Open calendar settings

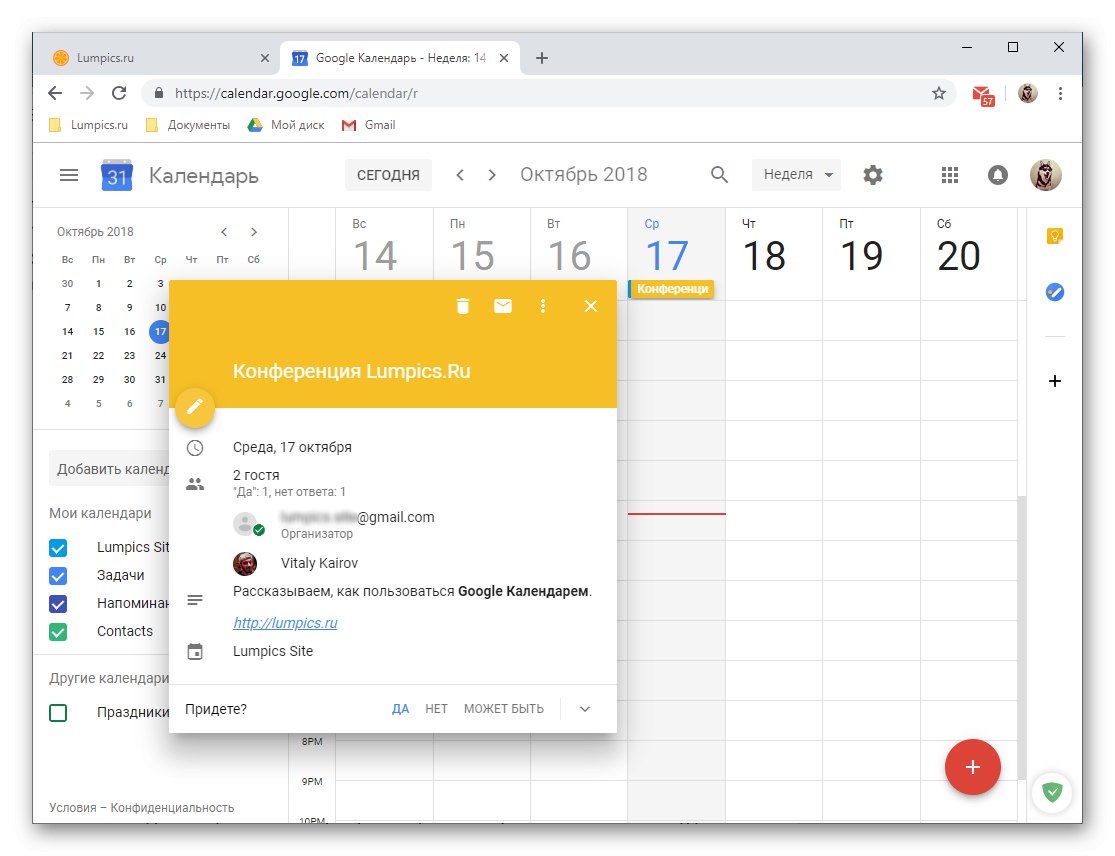pyautogui.click(x=872, y=174)
